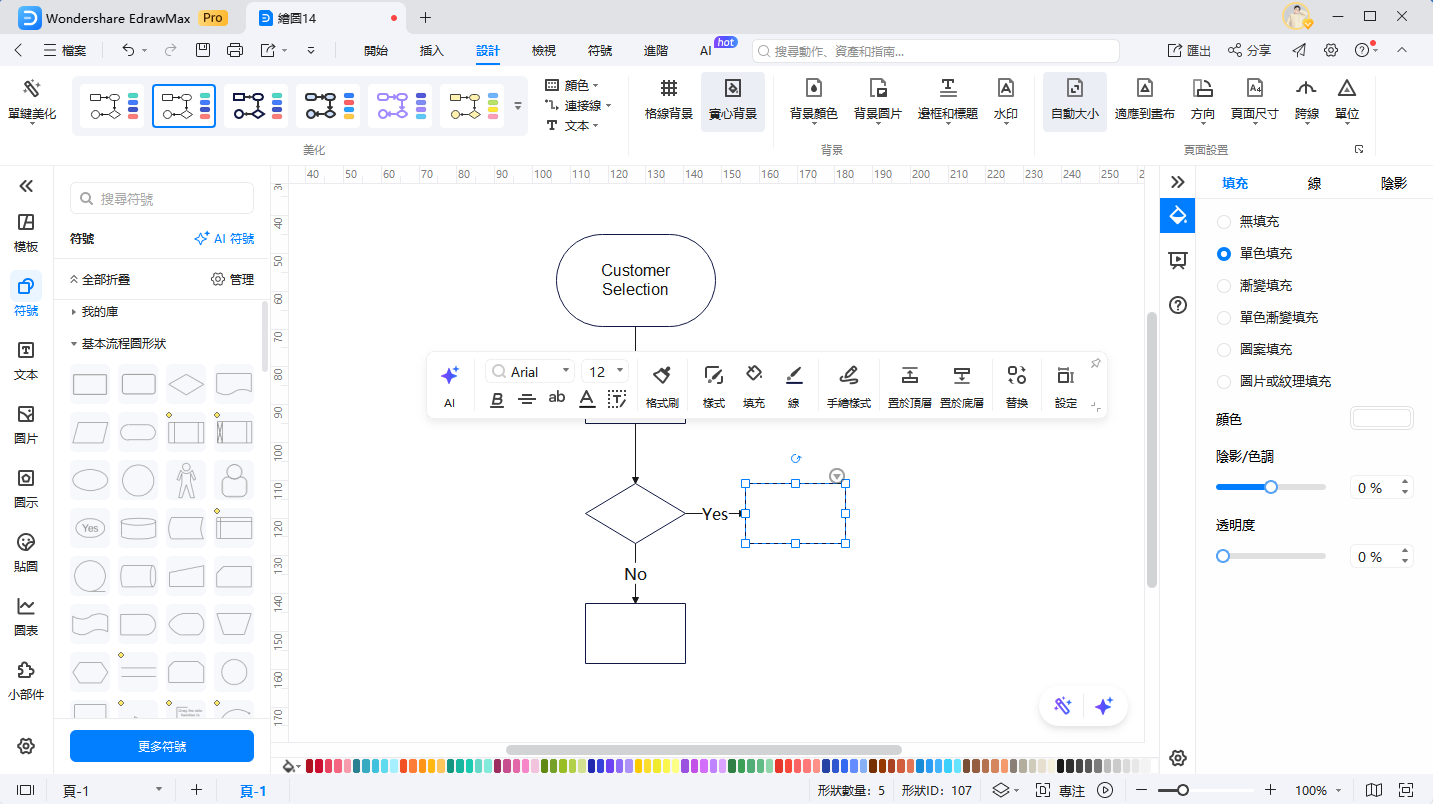Select No Fill (無填充) radio option
Viewport: 1433px width, 804px height.
click(1223, 221)
